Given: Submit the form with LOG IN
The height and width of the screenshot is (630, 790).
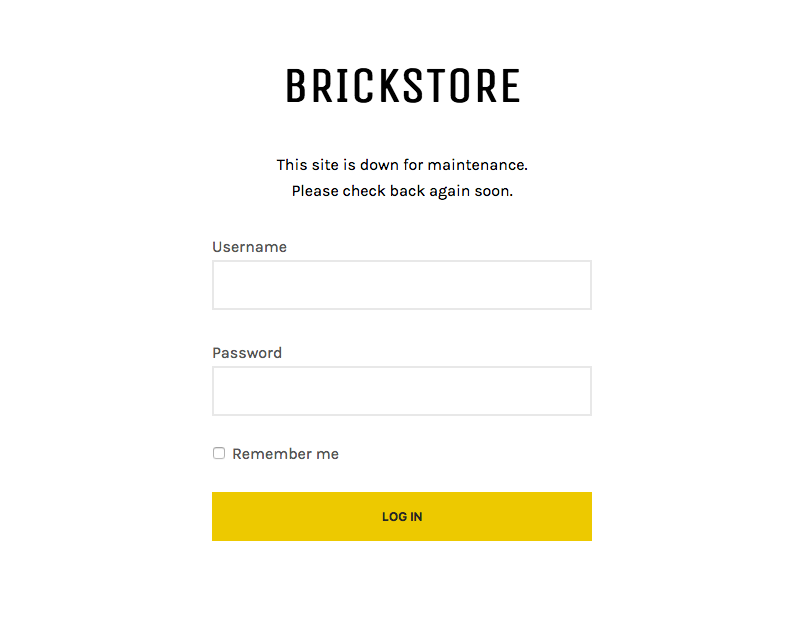Looking at the screenshot, I should [x=401, y=516].
